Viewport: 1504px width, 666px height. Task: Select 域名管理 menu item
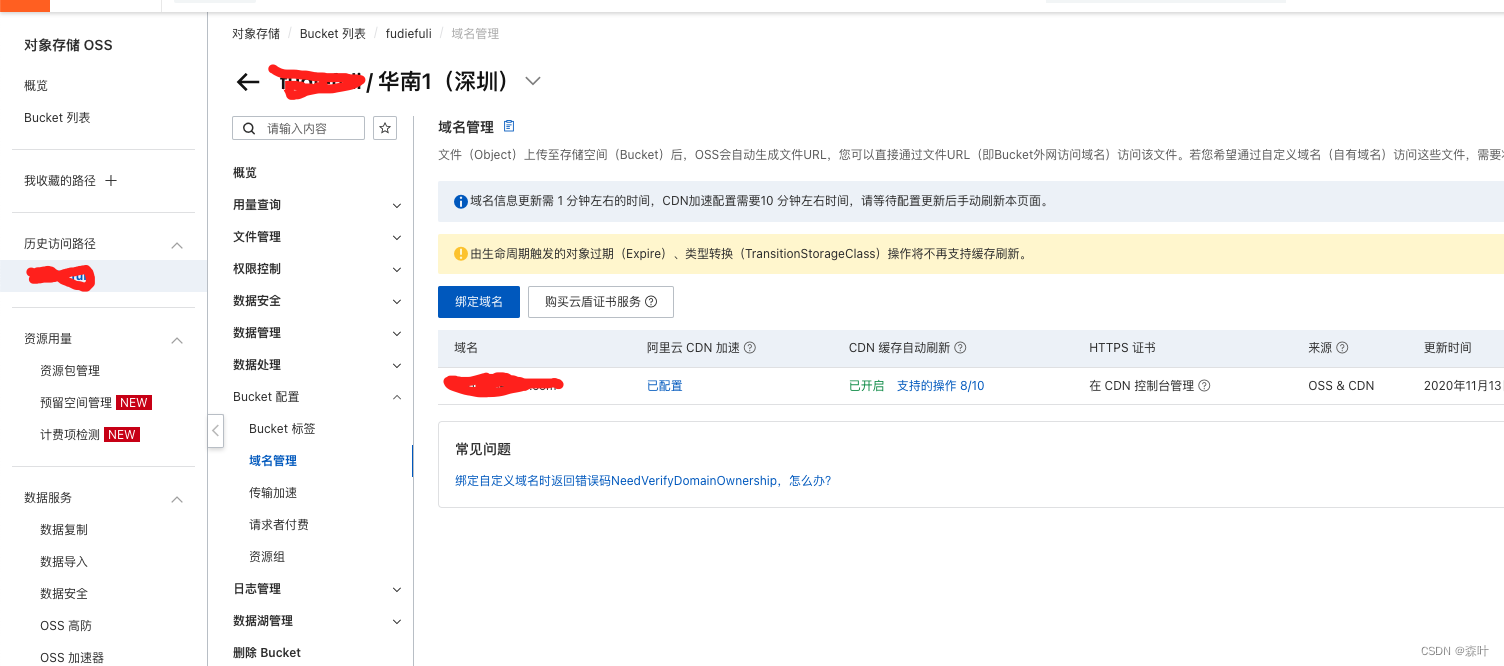tap(273, 461)
